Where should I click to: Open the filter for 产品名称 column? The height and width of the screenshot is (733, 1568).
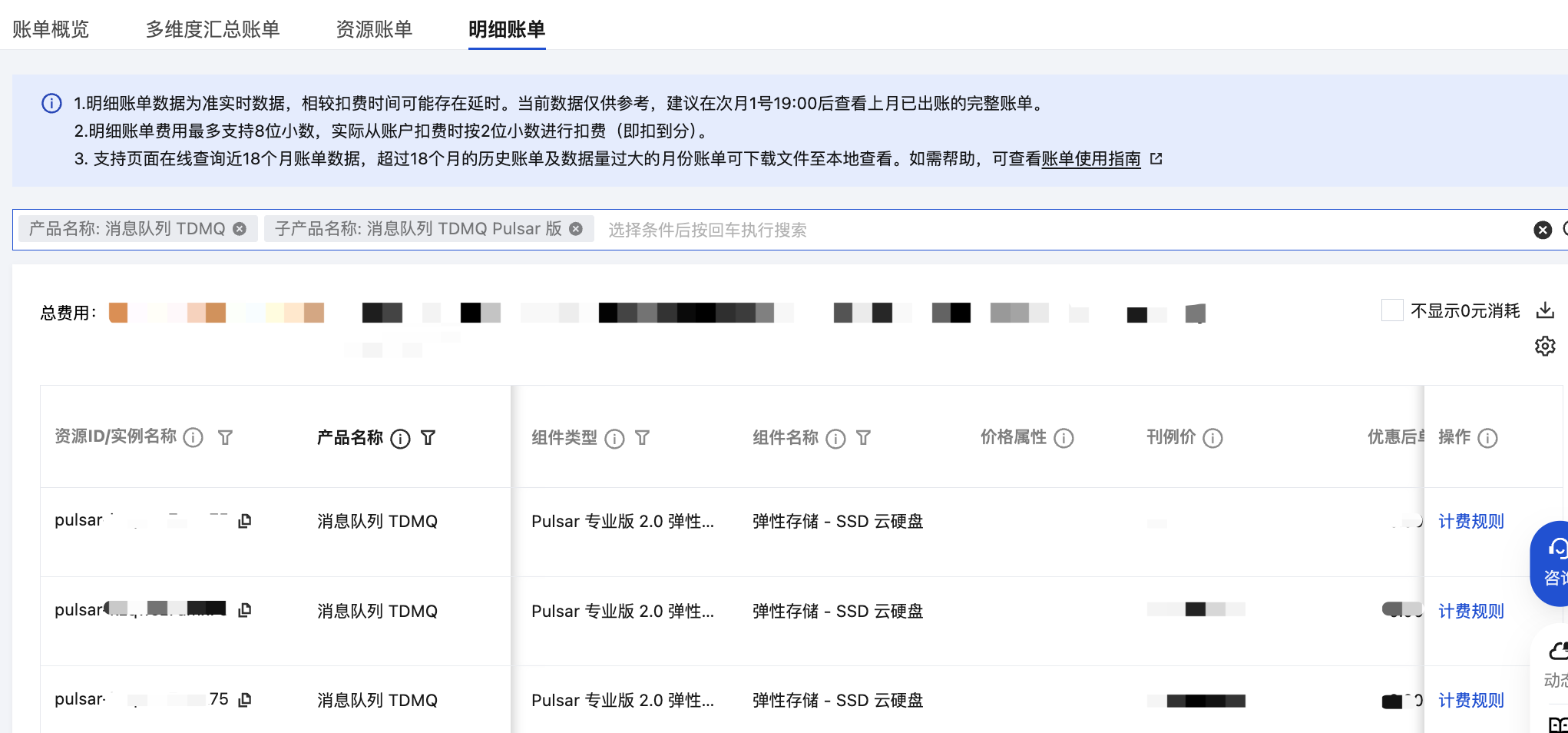point(428,438)
